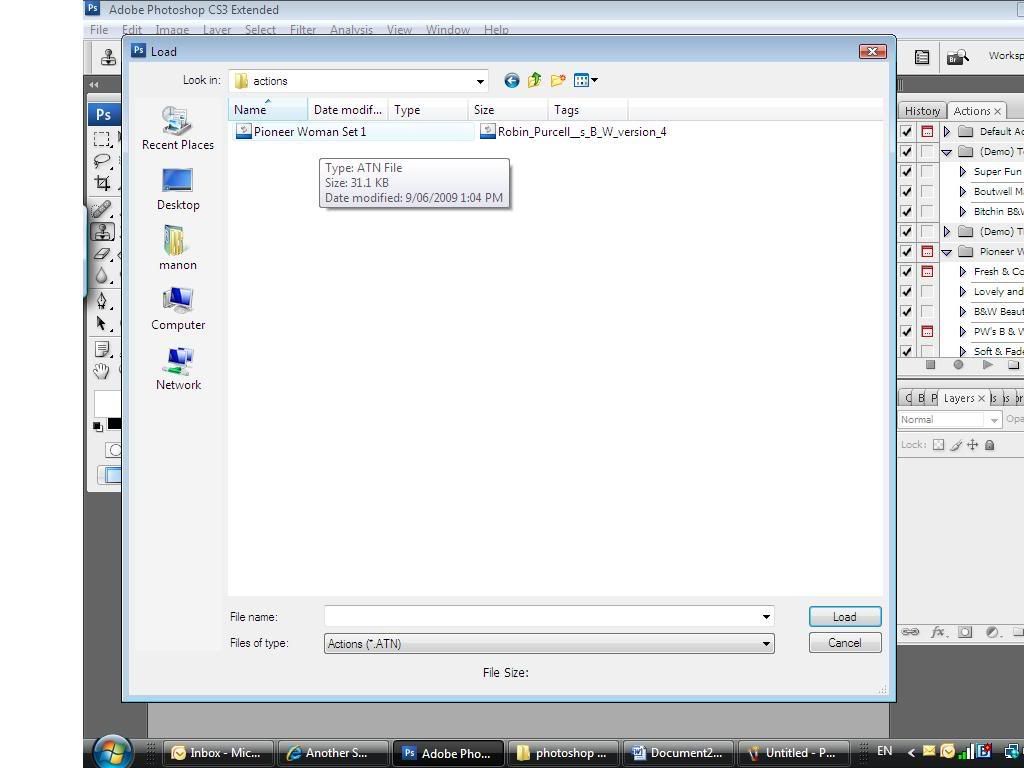Screen dimensions: 1024x768
Task: Click the Load button
Action: pos(844,617)
